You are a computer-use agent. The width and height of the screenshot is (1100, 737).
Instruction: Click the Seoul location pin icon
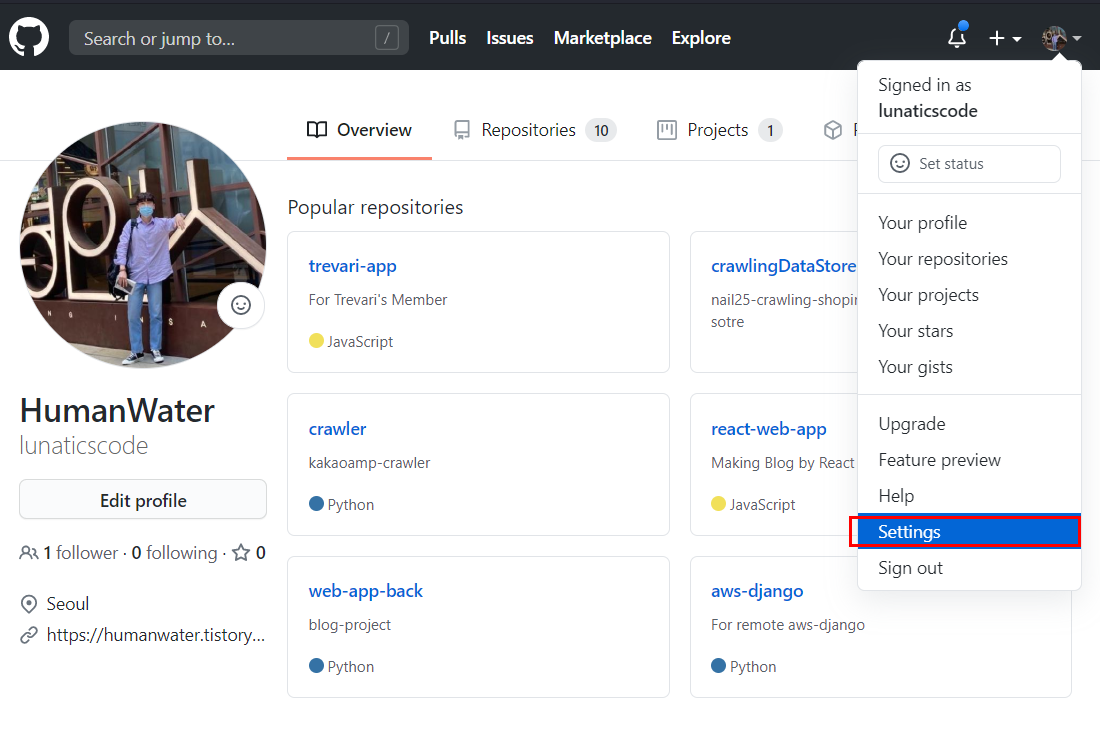[x=29, y=604]
